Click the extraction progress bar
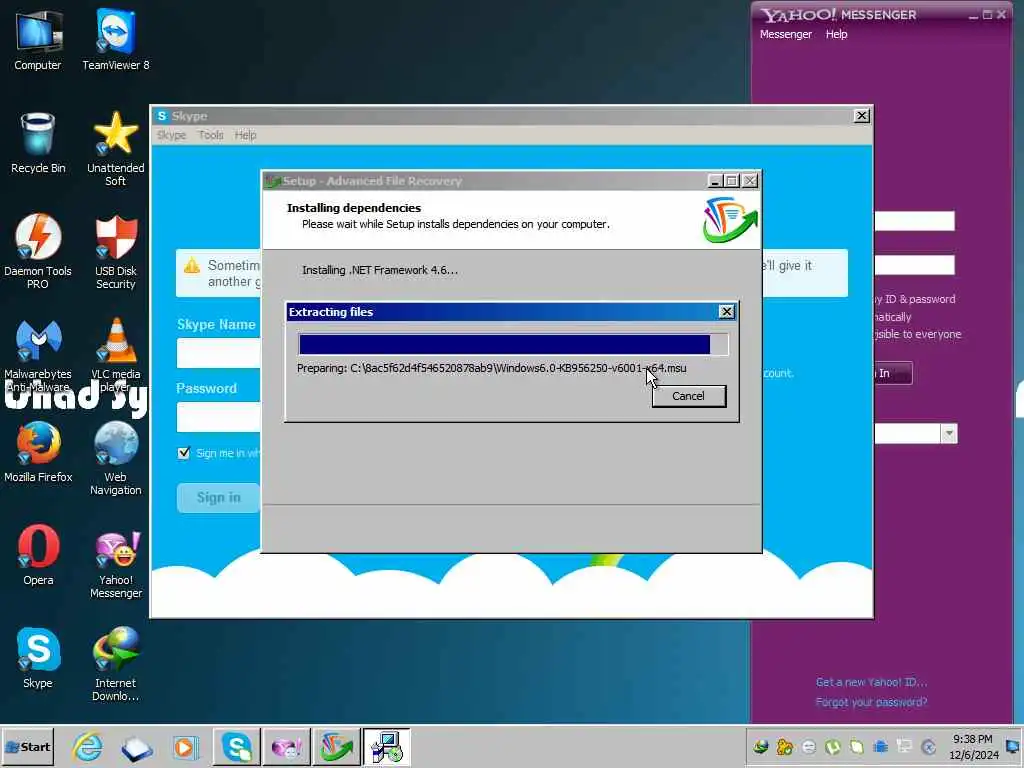 click(513, 344)
